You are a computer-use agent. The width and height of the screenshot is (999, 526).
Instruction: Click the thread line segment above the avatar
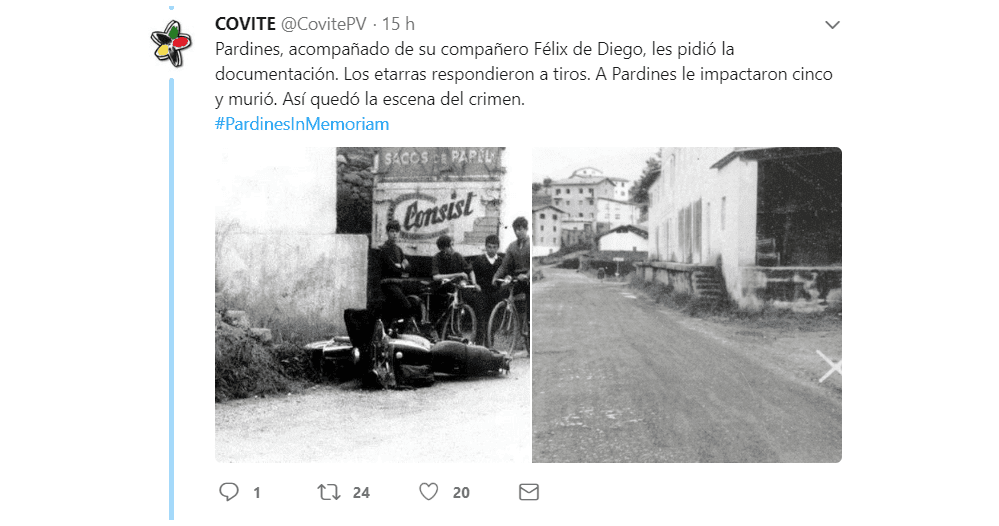coord(171,8)
